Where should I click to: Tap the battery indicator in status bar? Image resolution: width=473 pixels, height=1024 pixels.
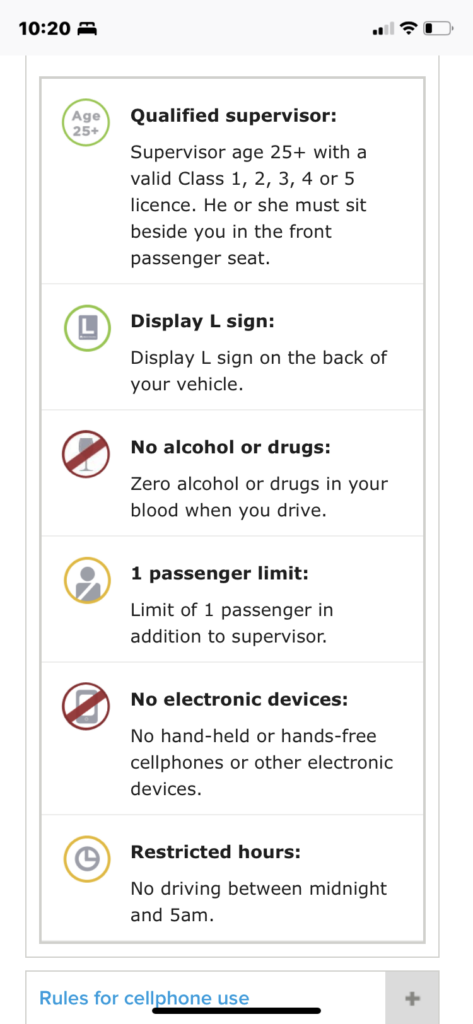click(x=438, y=28)
